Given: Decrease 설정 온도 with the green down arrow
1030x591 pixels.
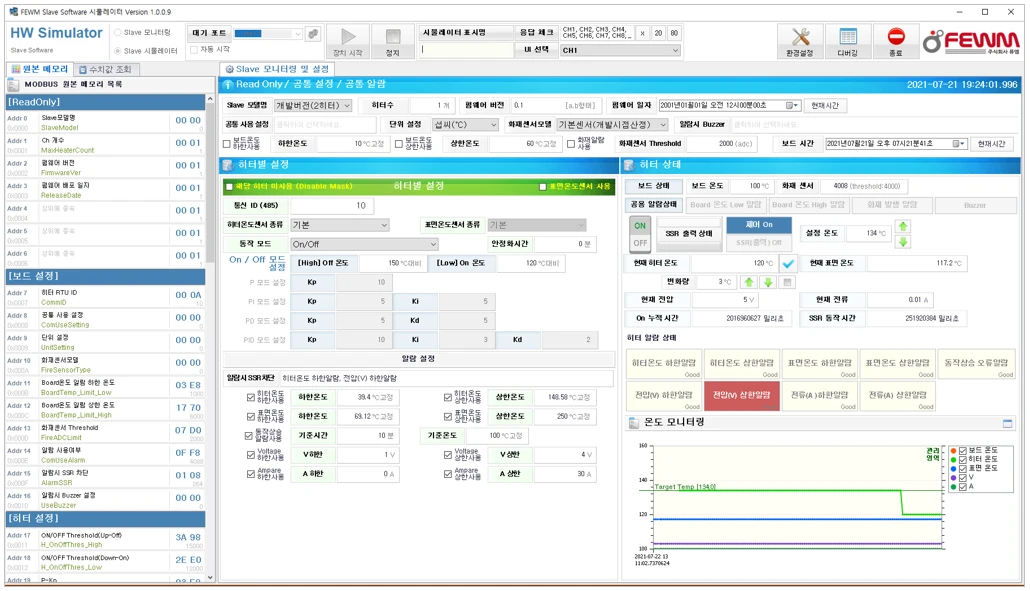Looking at the screenshot, I should tap(903, 242).
